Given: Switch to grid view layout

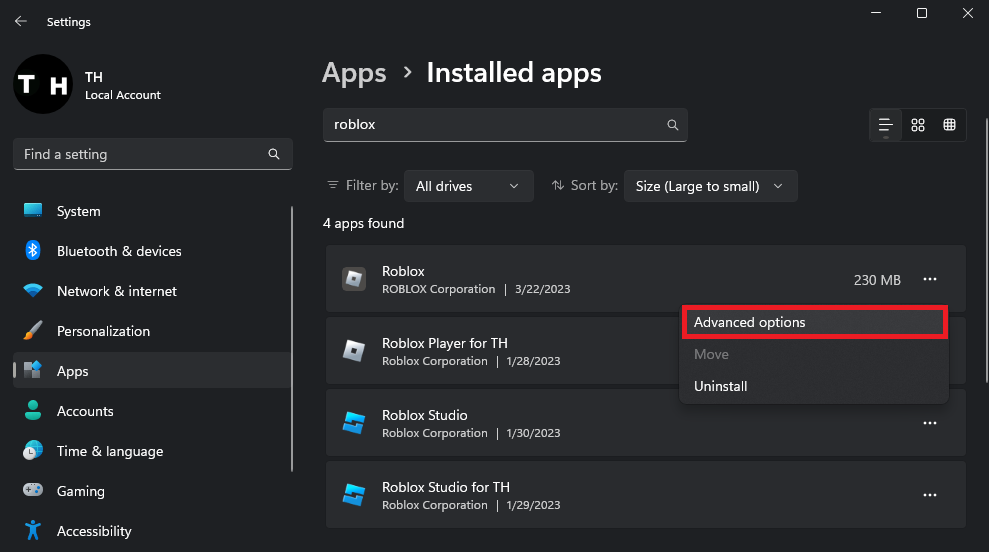Looking at the screenshot, I should click(x=918, y=125).
